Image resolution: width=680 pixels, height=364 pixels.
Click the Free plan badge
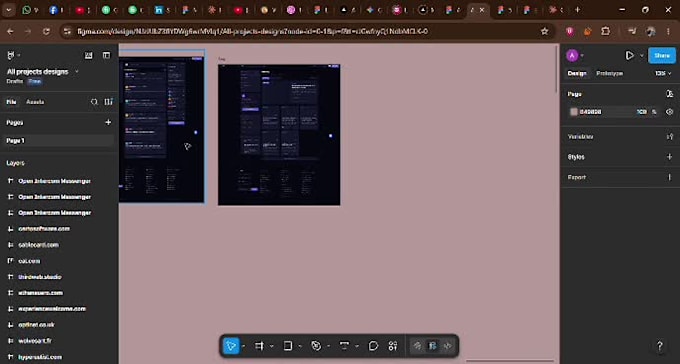pos(35,81)
